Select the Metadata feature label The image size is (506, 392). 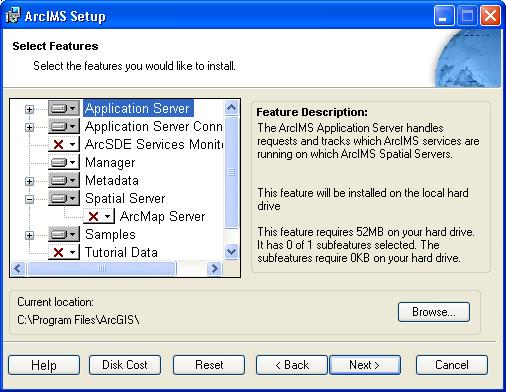pyautogui.click(x=112, y=180)
